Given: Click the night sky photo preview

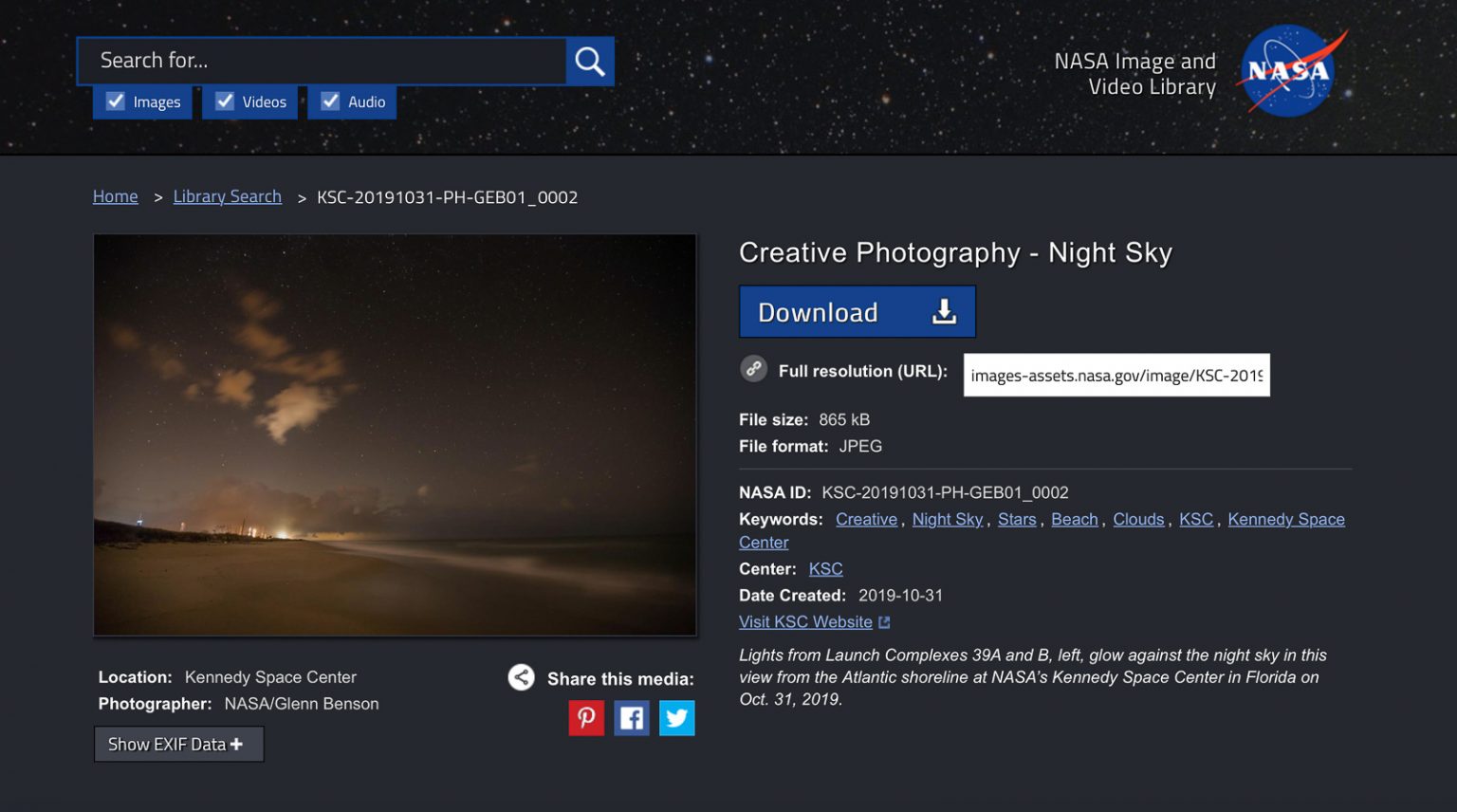Looking at the screenshot, I should [x=395, y=434].
